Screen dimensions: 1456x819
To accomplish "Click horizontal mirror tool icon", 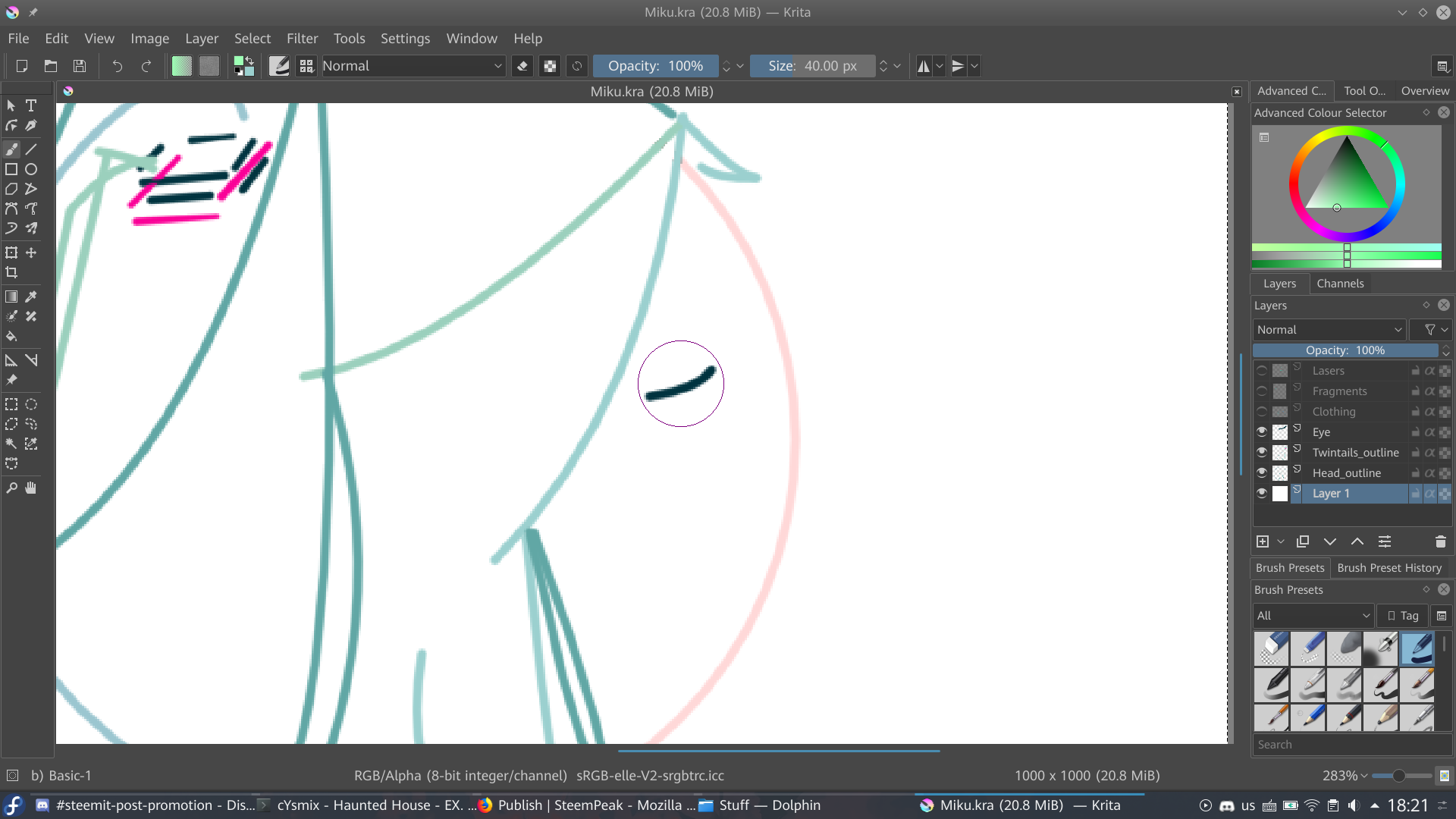I will 923,66.
